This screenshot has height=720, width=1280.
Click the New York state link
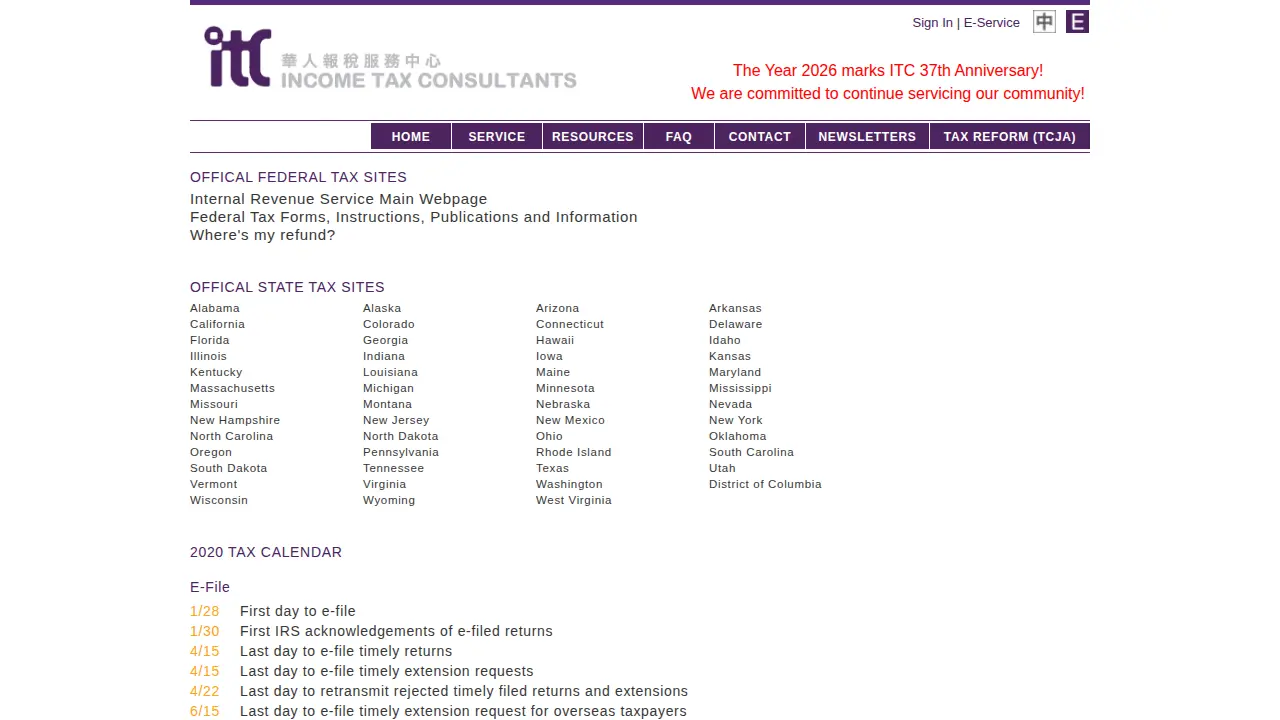click(736, 420)
